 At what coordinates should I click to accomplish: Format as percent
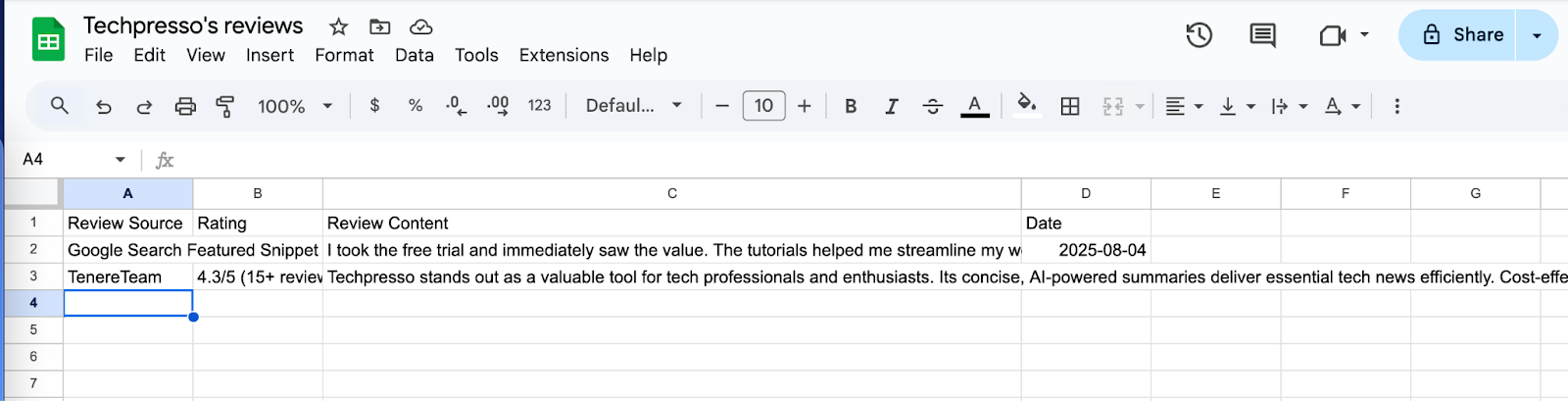[416, 105]
